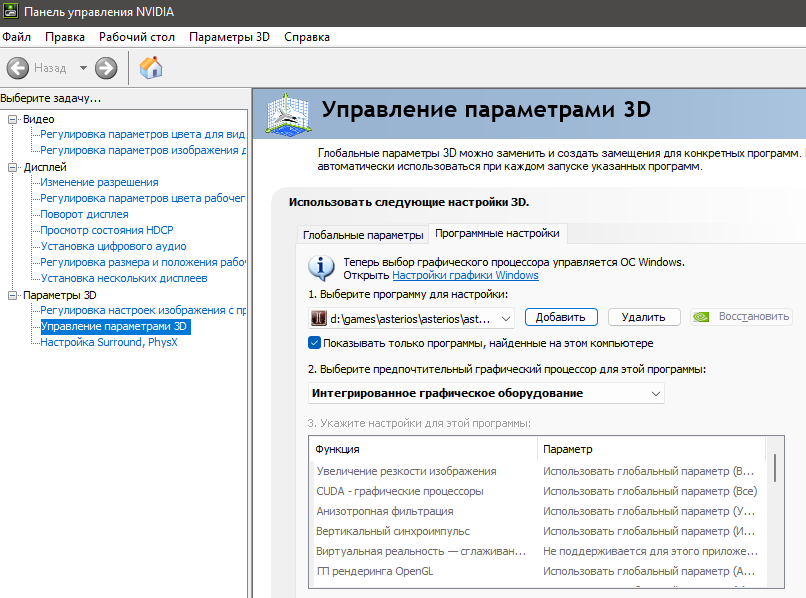Open preferred graphics processor dropdown
The width and height of the screenshot is (806, 598).
click(486, 393)
